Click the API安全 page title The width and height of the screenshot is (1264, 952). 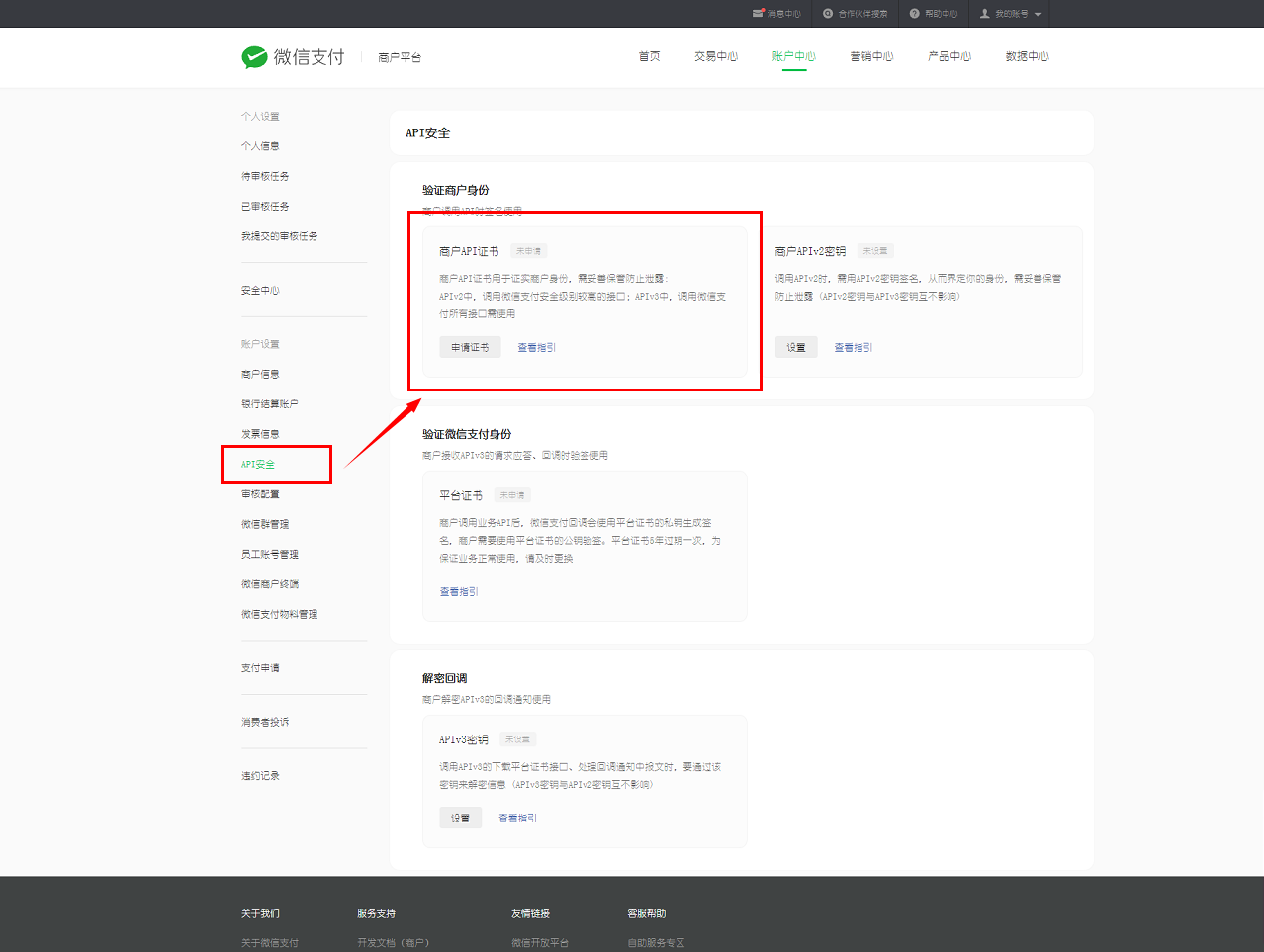[x=428, y=133]
